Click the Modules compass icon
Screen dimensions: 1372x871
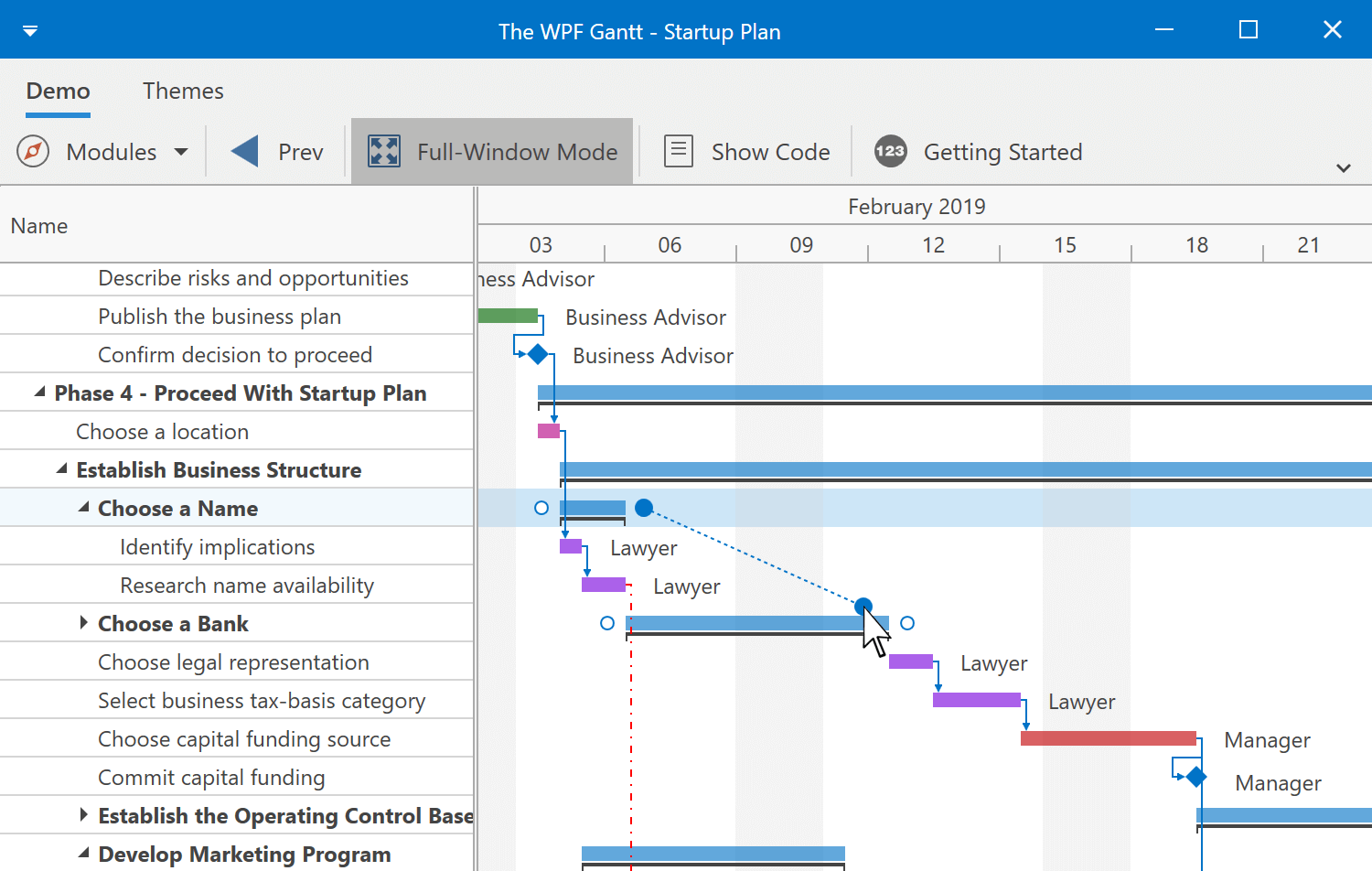click(32, 151)
